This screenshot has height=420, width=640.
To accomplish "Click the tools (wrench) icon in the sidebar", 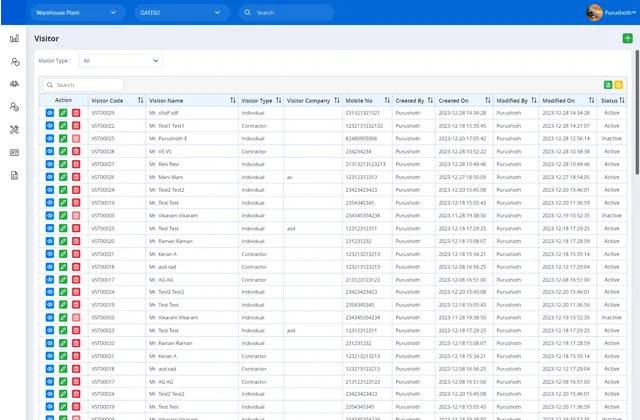I will tap(14, 129).
